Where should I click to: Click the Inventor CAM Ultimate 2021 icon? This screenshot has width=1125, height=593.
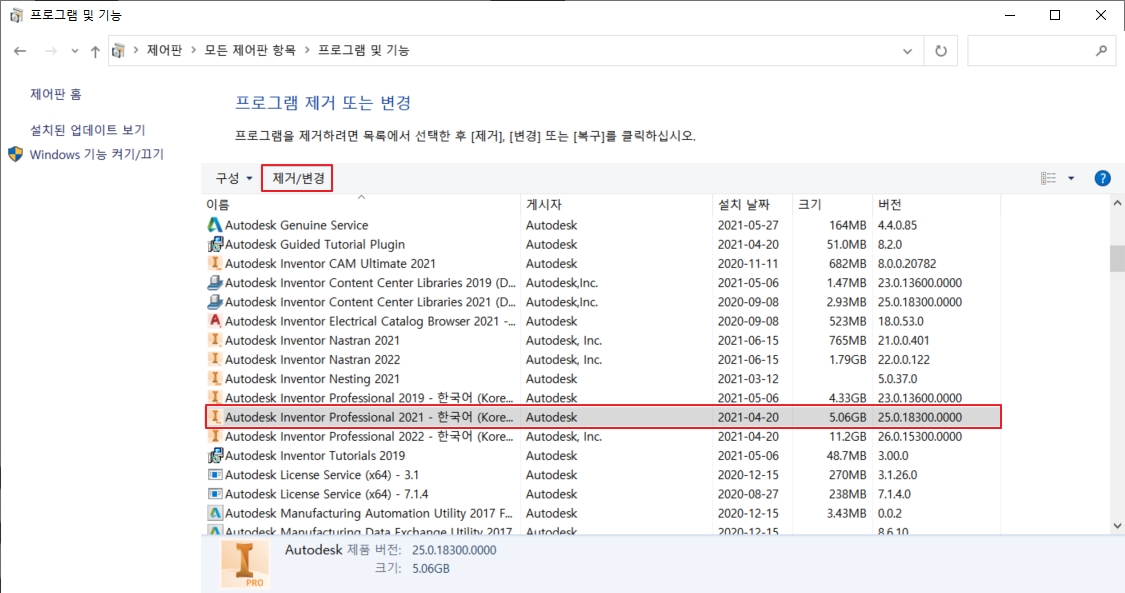(215, 264)
